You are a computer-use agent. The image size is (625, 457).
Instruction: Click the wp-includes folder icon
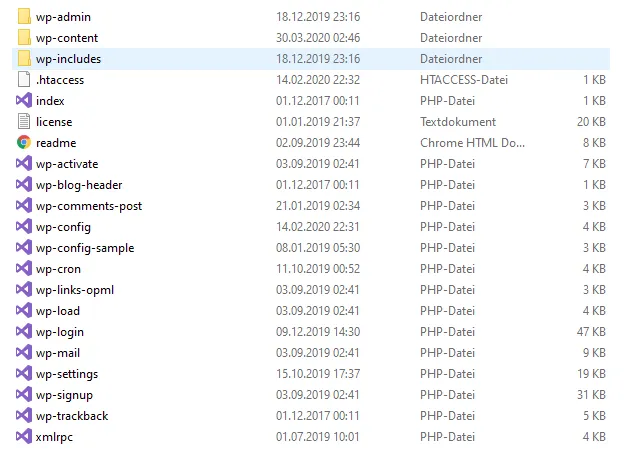pyautogui.click(x=24, y=59)
